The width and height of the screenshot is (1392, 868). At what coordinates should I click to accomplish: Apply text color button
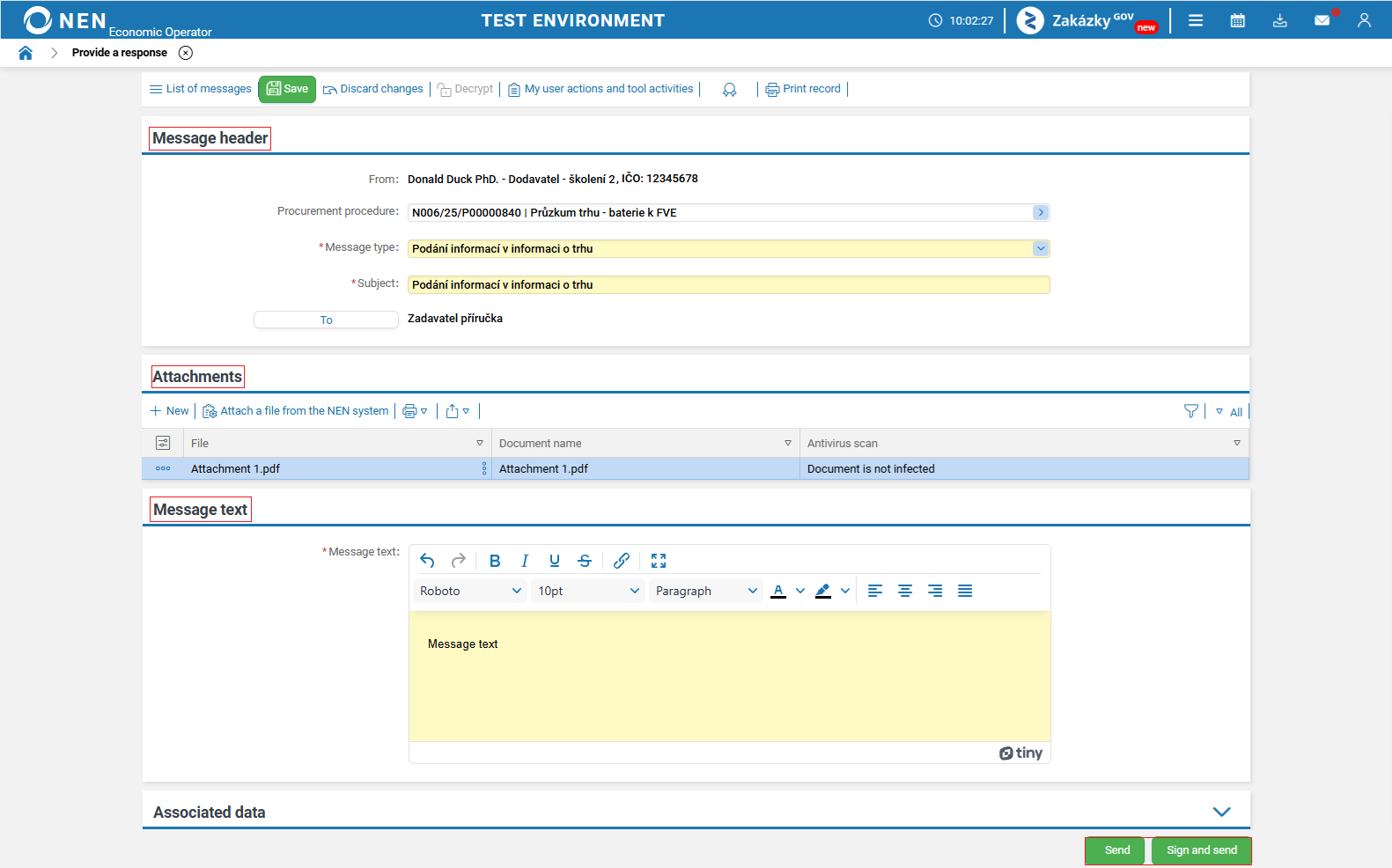pyautogui.click(x=778, y=591)
